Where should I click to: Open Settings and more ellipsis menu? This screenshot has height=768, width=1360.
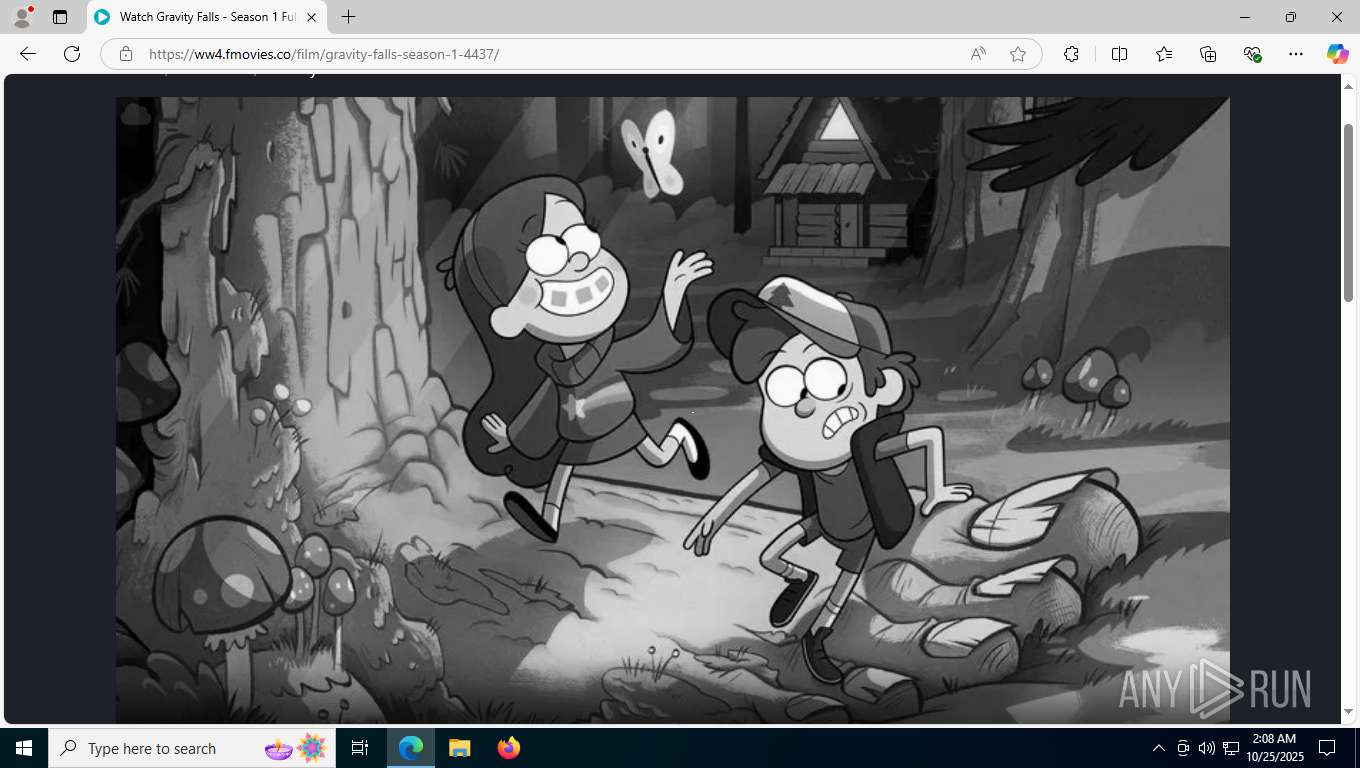coord(1296,54)
